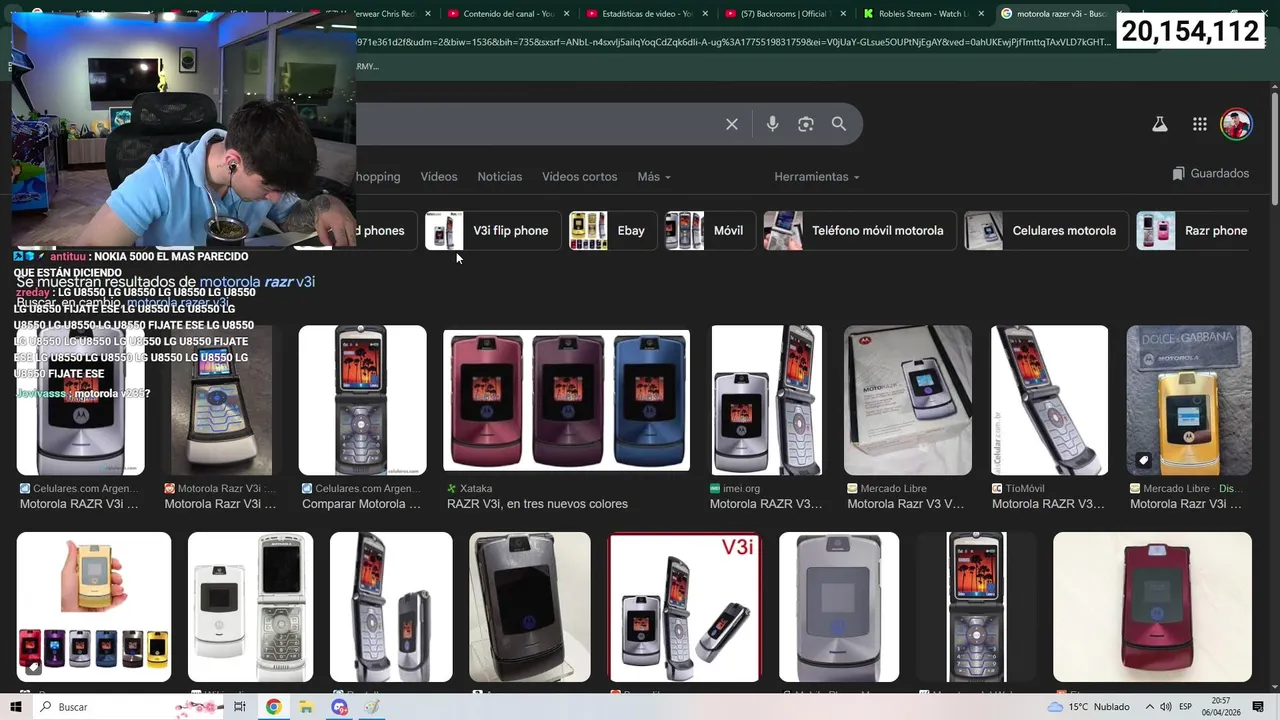Open dark red closed Razr image
This screenshot has width=1280, height=720.
click(1152, 607)
